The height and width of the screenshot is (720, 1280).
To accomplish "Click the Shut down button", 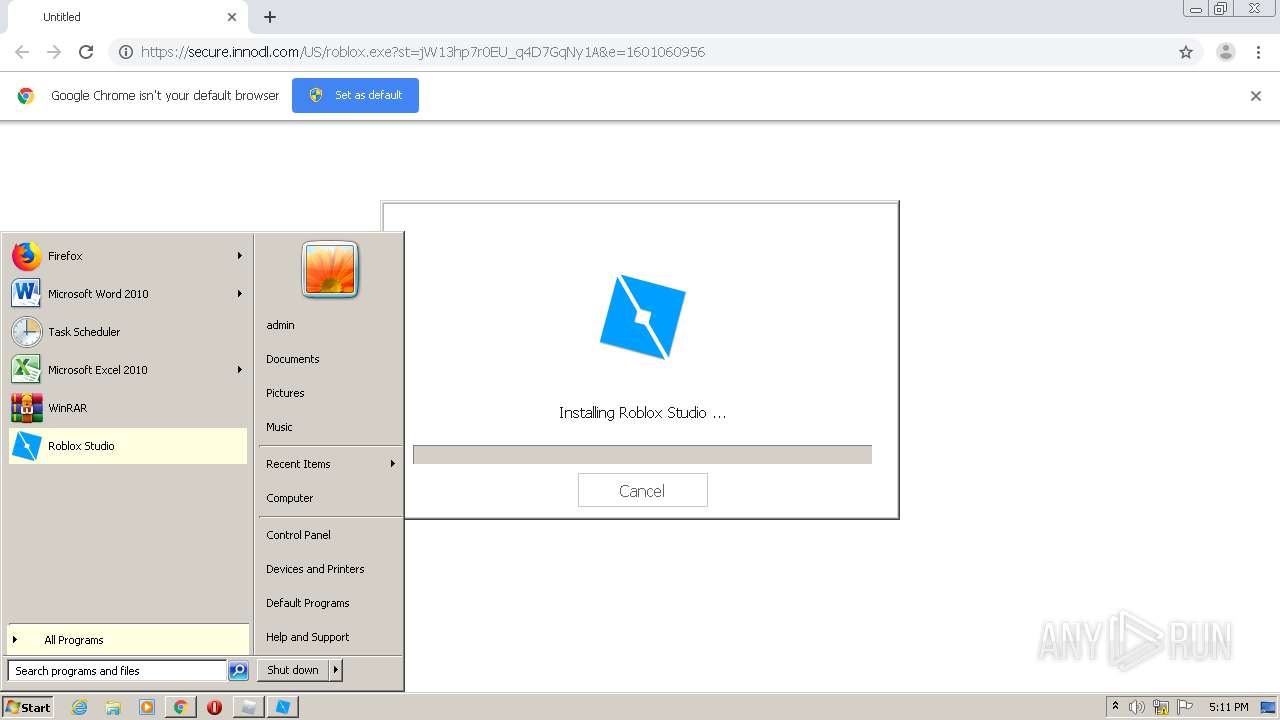I will [x=293, y=670].
